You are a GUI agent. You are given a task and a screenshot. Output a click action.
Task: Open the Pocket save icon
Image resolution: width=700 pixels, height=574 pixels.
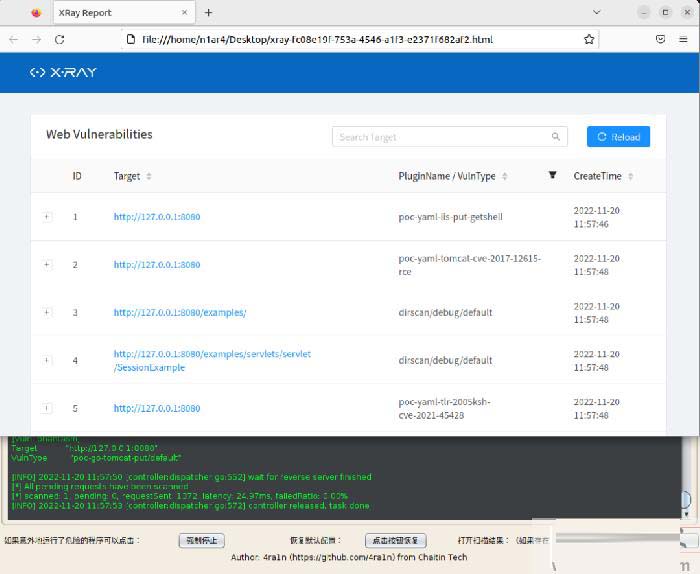point(660,39)
